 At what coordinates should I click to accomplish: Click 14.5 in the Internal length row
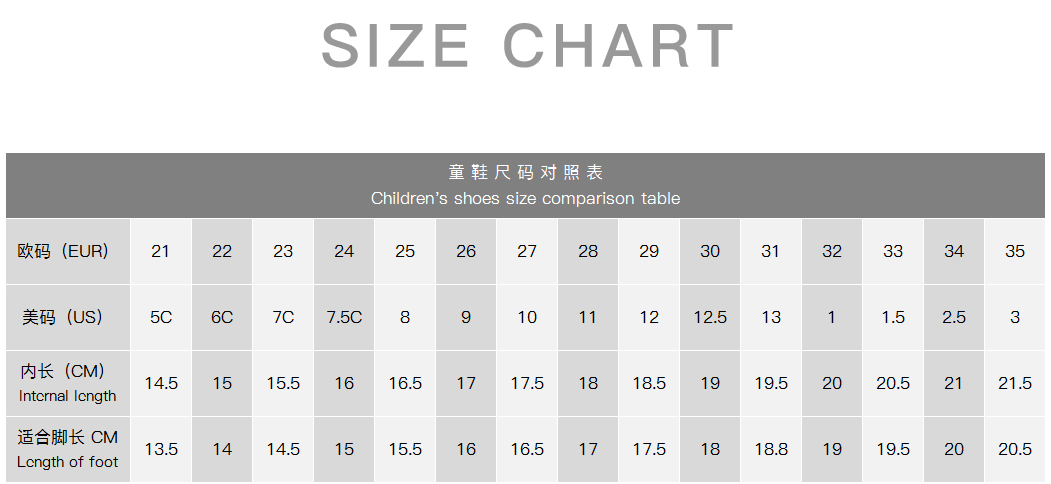click(x=161, y=383)
